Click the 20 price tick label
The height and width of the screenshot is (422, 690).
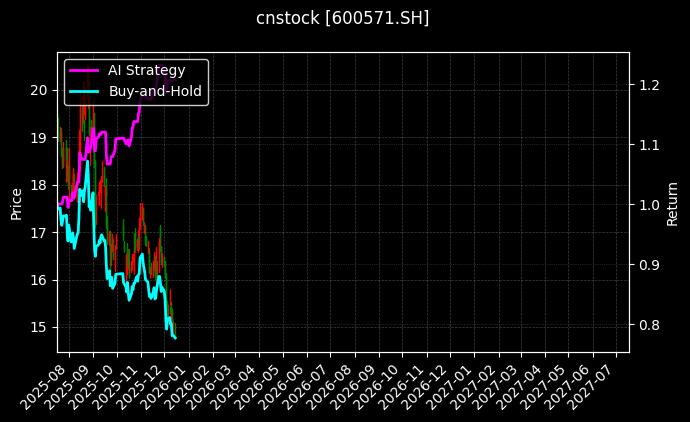point(39,90)
